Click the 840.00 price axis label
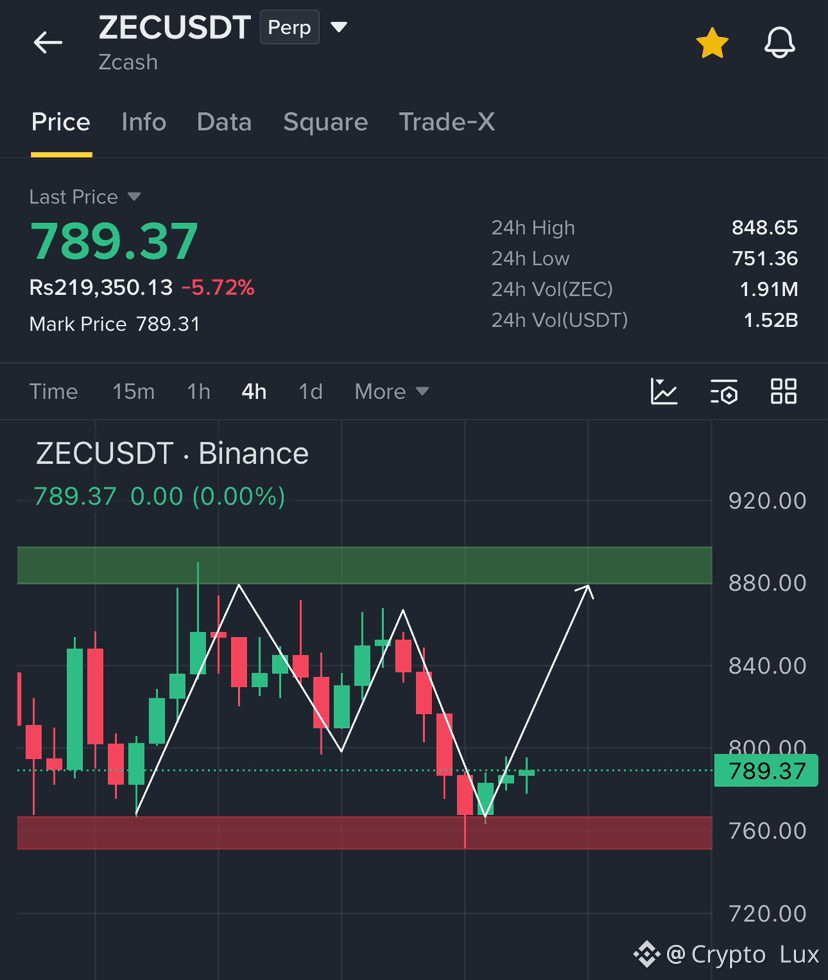The height and width of the screenshot is (980, 828). point(767,666)
